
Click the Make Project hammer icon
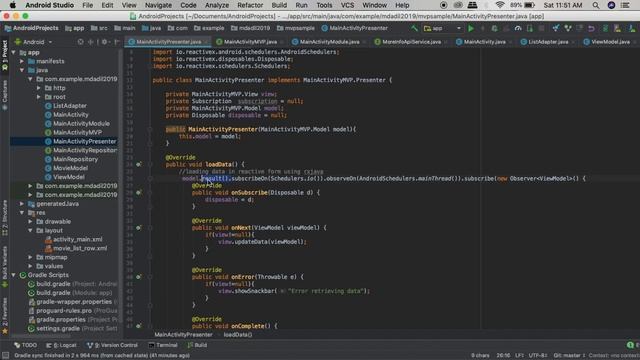point(414,28)
